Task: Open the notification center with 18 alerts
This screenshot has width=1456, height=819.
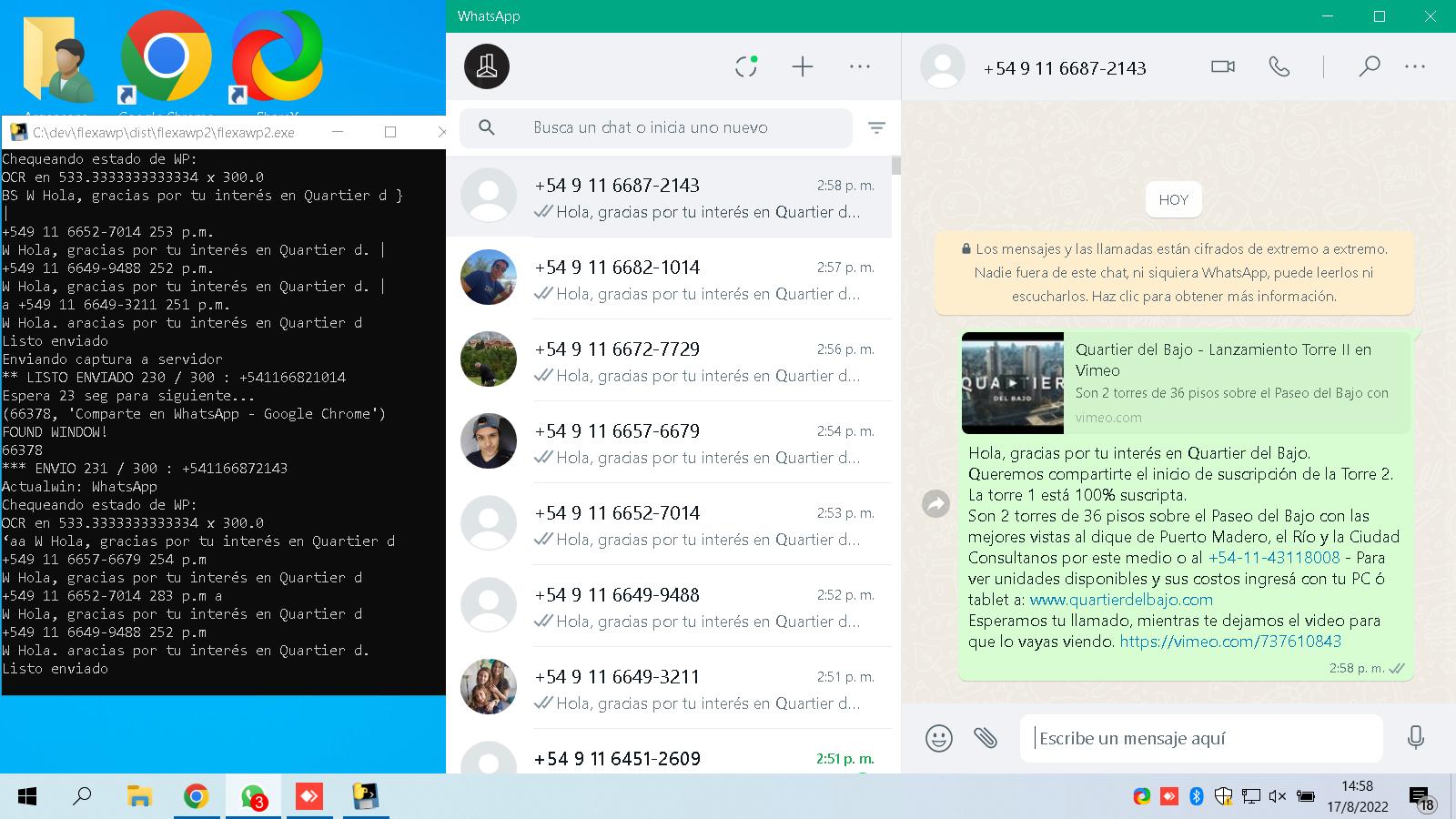Action: pos(1421,799)
